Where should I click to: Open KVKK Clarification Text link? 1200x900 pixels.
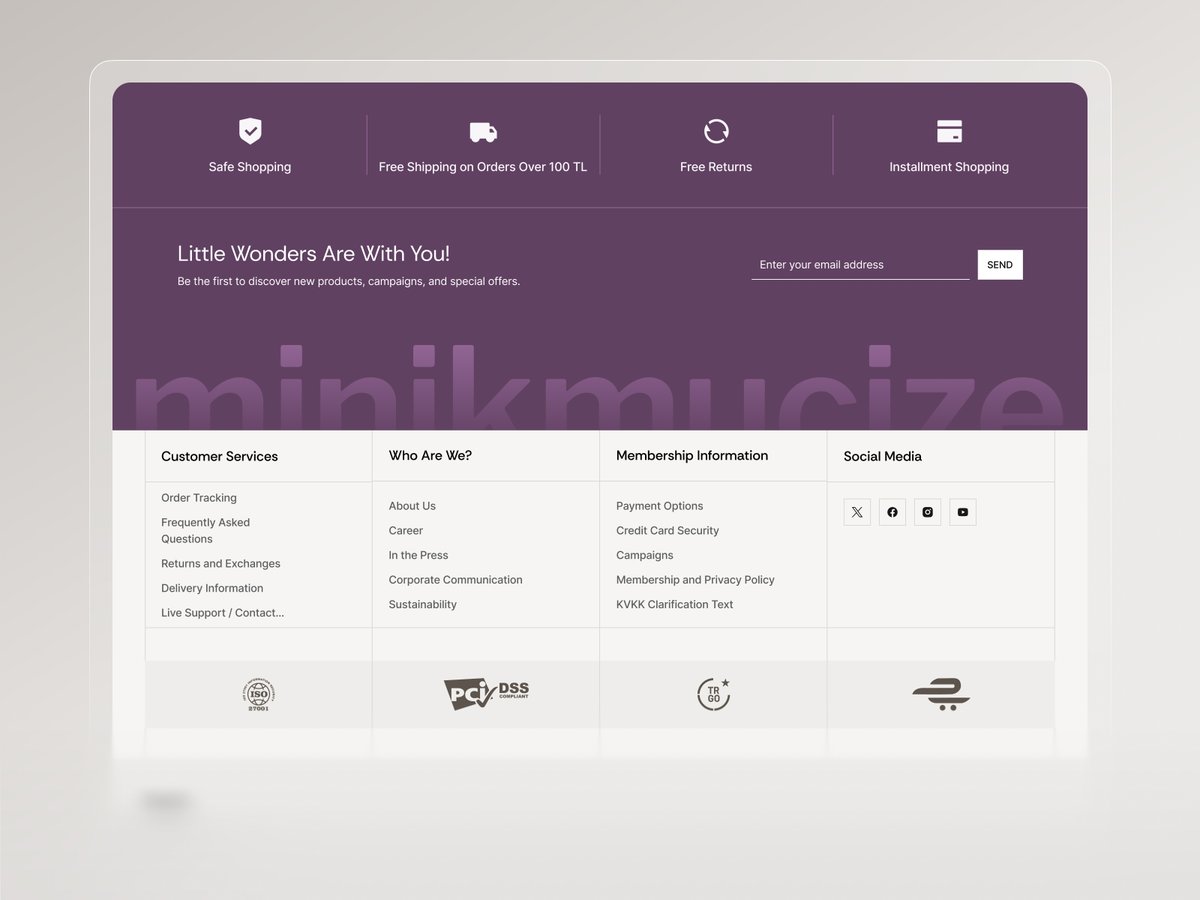tap(674, 605)
